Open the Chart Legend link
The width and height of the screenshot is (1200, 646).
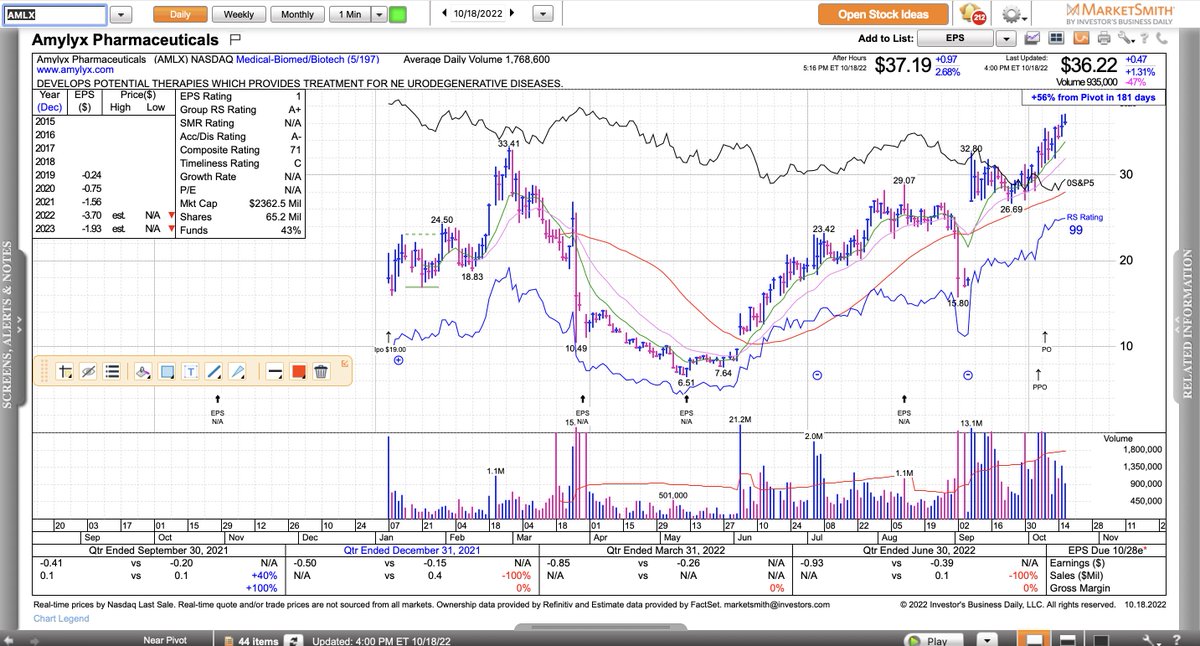(x=62, y=617)
